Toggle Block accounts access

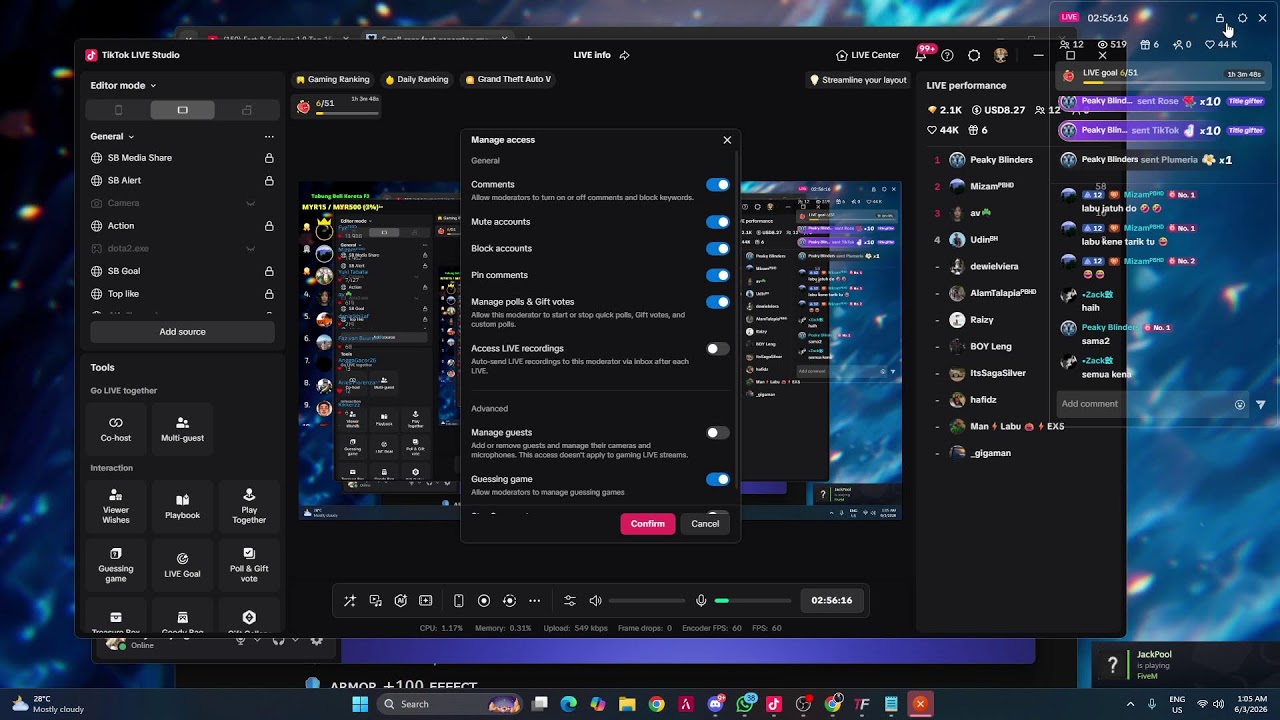click(x=718, y=249)
